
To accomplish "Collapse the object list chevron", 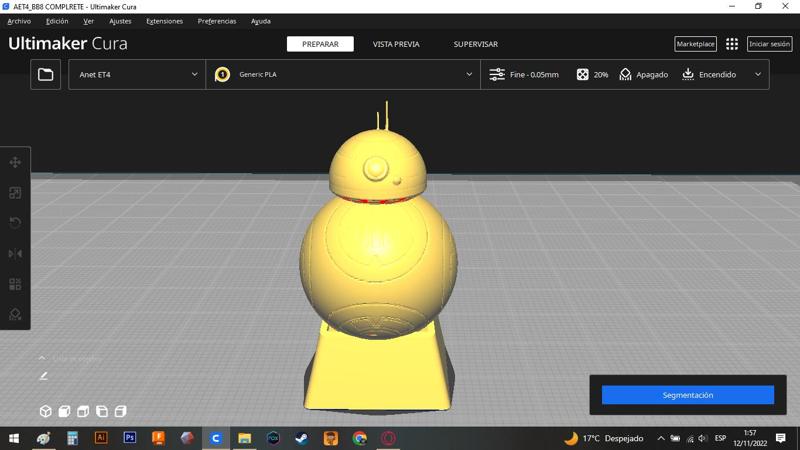I will 42,358.
